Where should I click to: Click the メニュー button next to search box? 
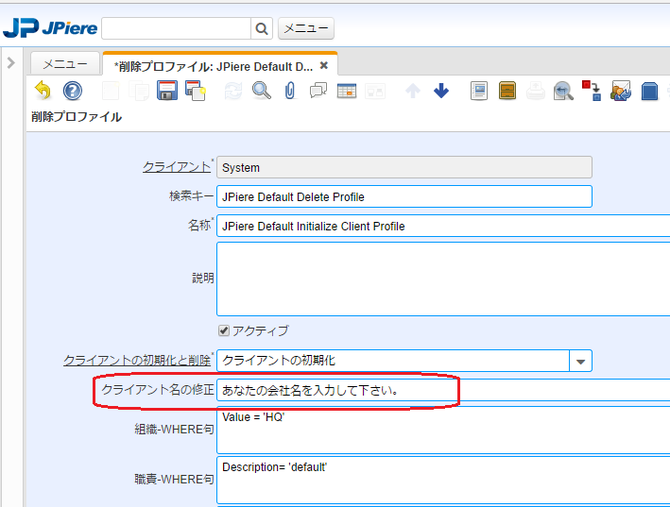[x=306, y=29]
